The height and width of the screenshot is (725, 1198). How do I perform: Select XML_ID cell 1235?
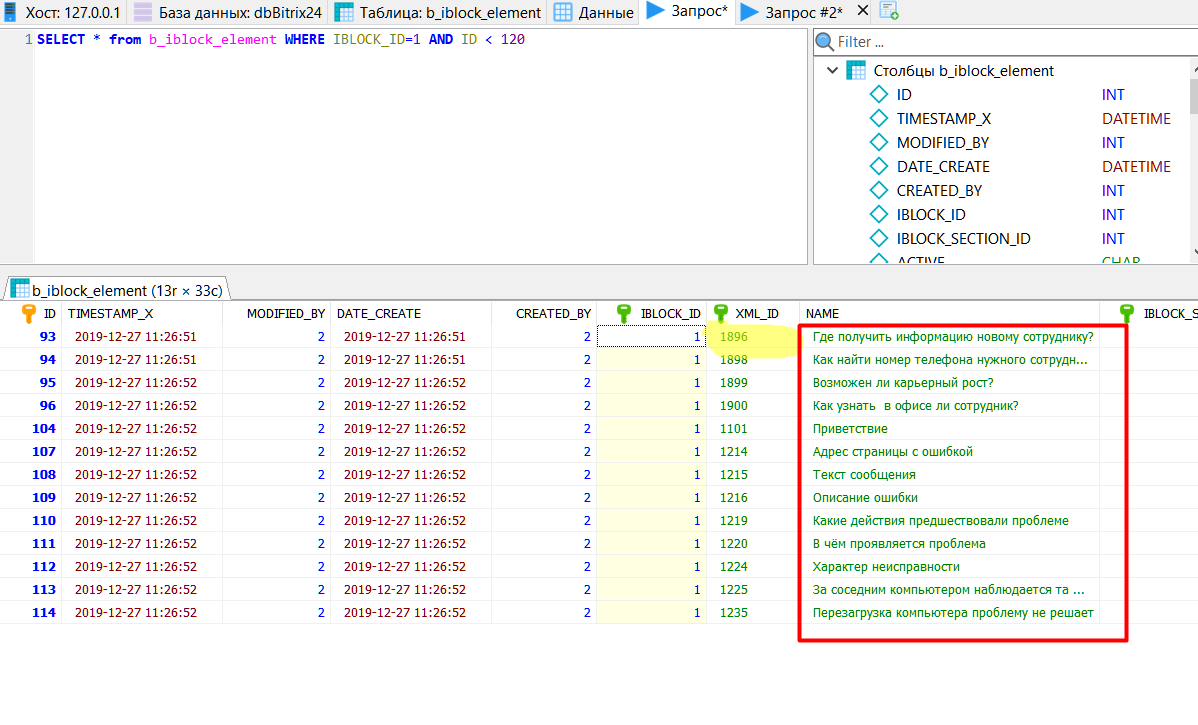753,612
